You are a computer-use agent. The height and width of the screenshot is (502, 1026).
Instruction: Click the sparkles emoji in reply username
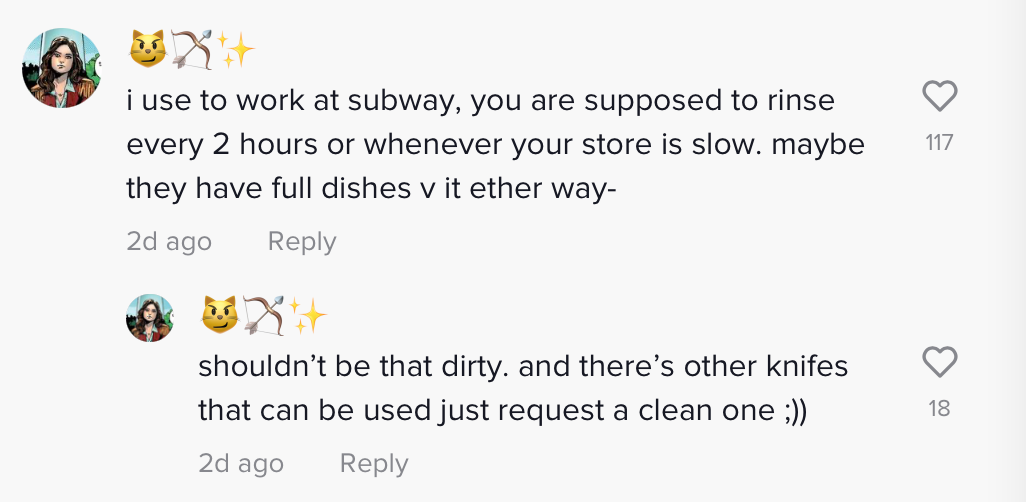[x=308, y=315]
